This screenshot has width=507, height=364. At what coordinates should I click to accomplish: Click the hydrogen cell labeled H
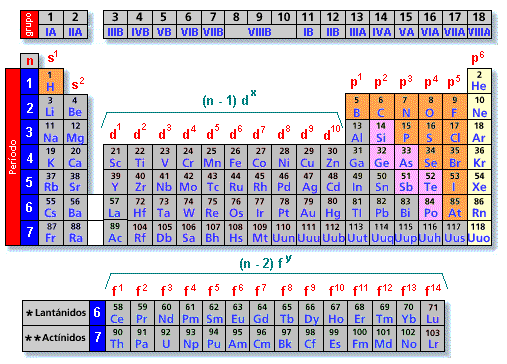tap(51, 82)
